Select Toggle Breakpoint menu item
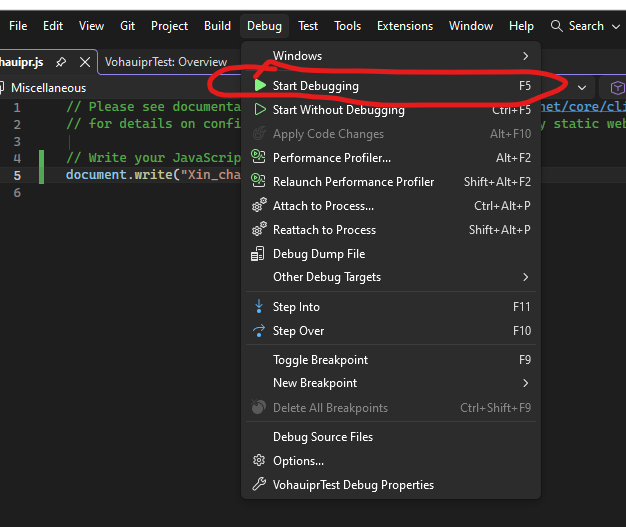The width and height of the screenshot is (626, 527). point(320,360)
